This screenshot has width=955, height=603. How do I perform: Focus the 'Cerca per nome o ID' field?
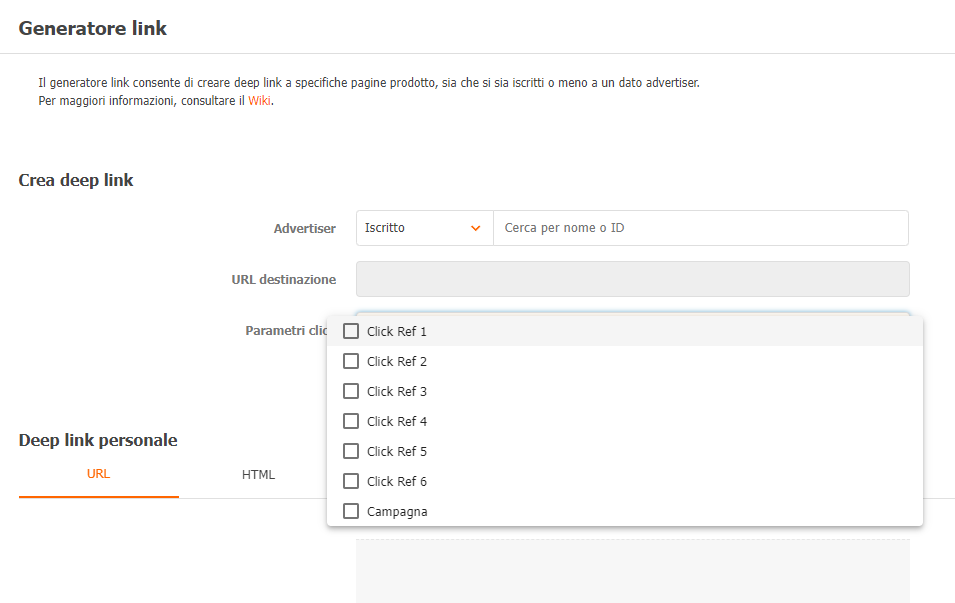point(700,228)
